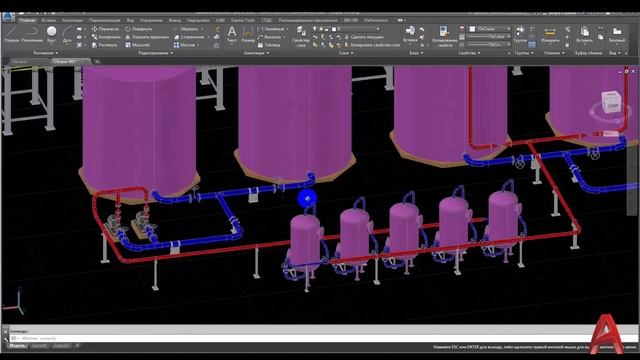Click Копировать свойства слоя button
640x360 pixels.
372,45
